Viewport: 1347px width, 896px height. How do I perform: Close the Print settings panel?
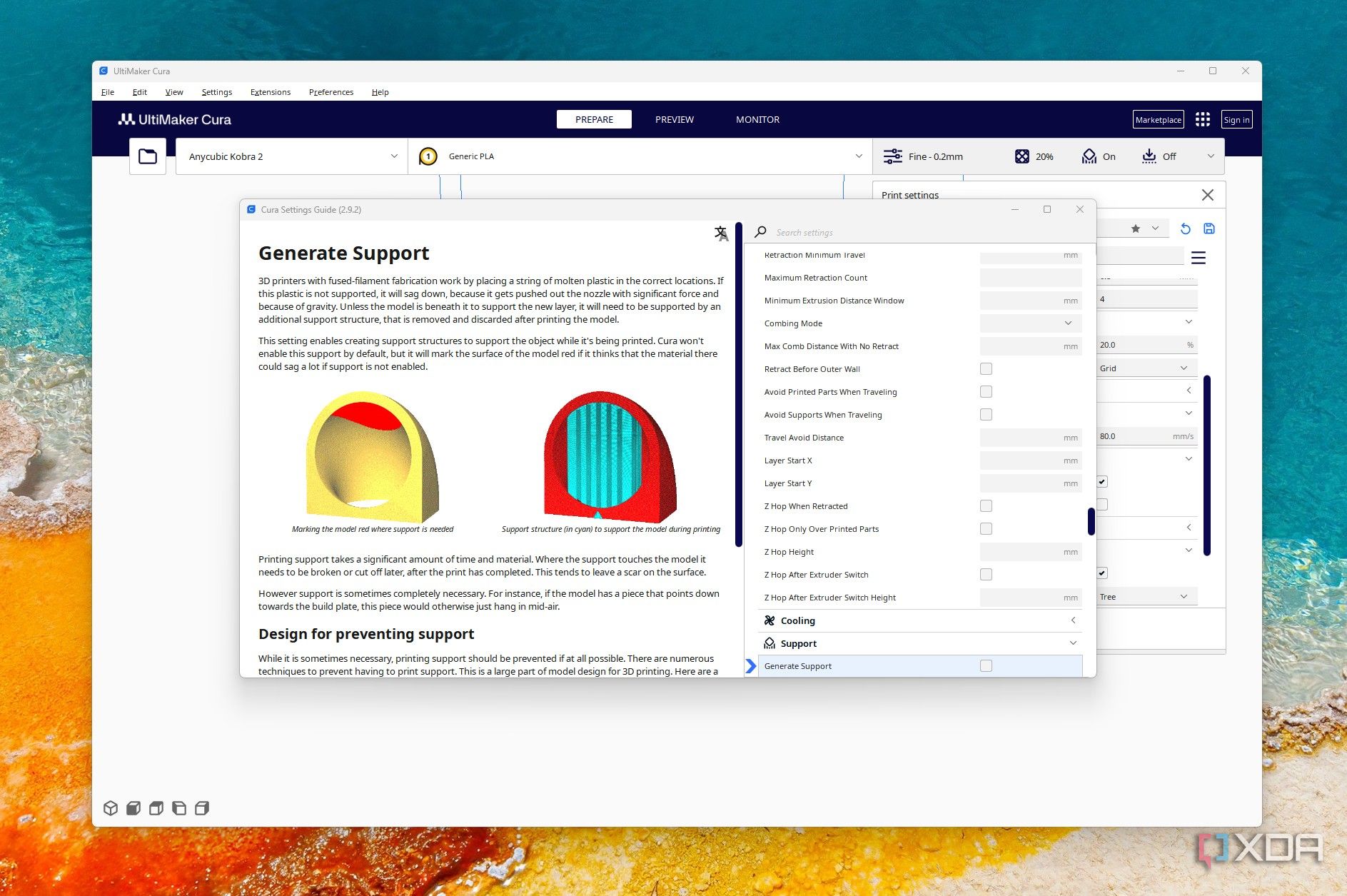[1208, 195]
